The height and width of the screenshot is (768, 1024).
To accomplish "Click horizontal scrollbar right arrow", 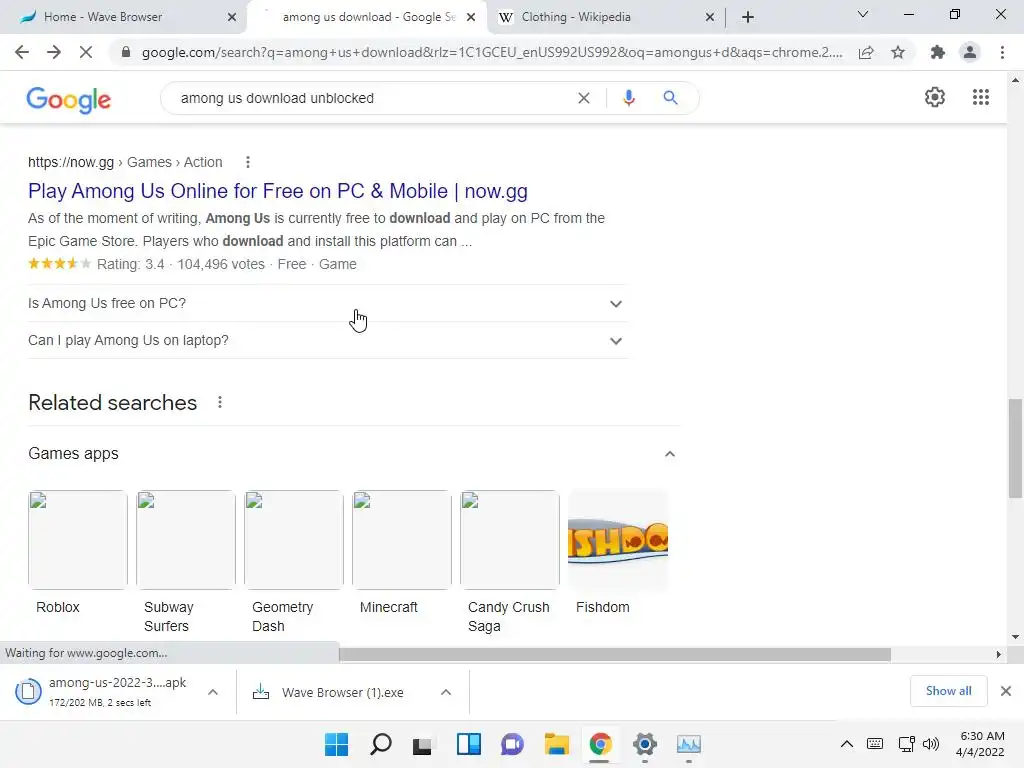I will pyautogui.click(x=999, y=654).
